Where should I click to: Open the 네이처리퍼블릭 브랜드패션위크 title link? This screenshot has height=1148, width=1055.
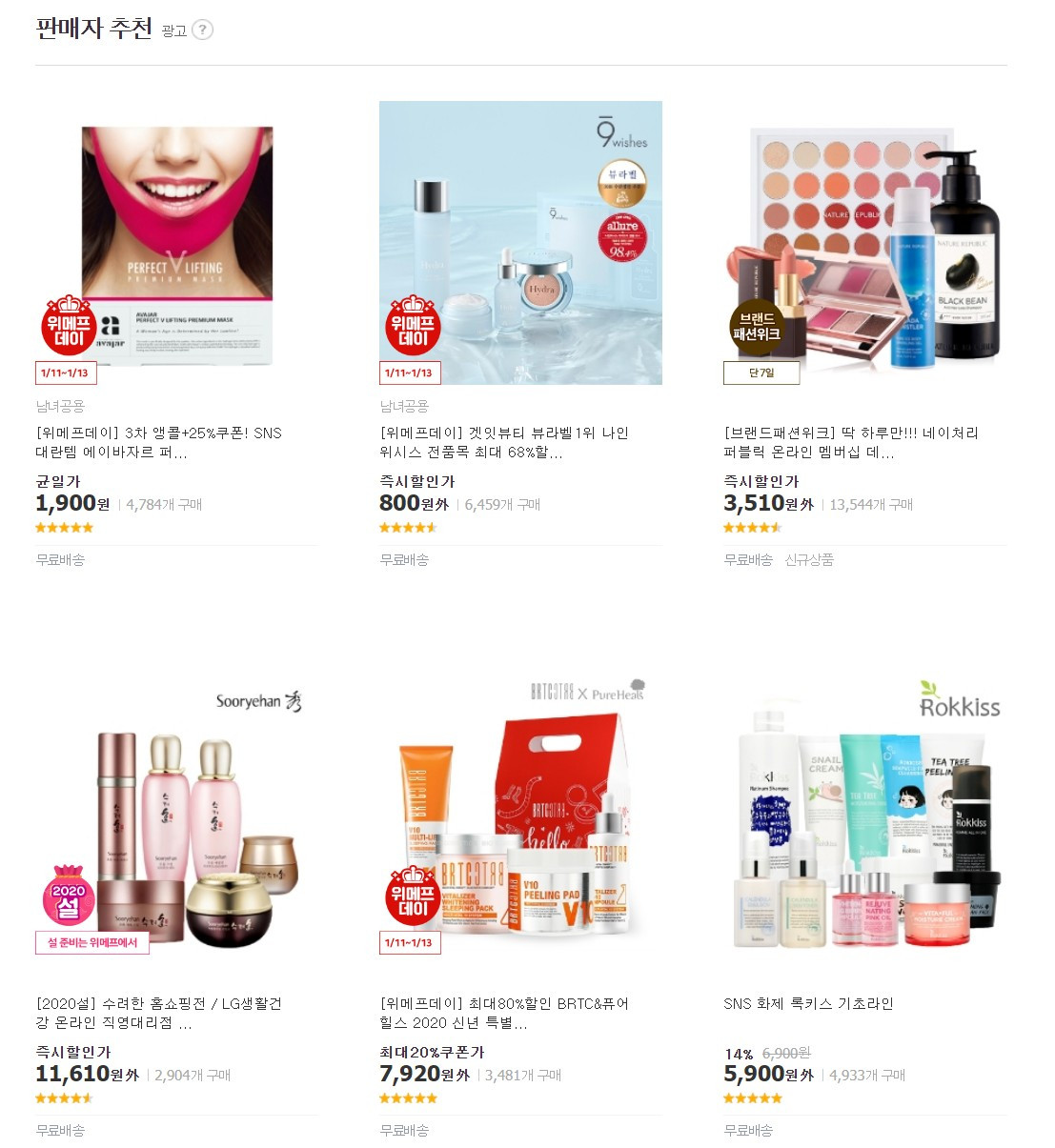[851, 442]
